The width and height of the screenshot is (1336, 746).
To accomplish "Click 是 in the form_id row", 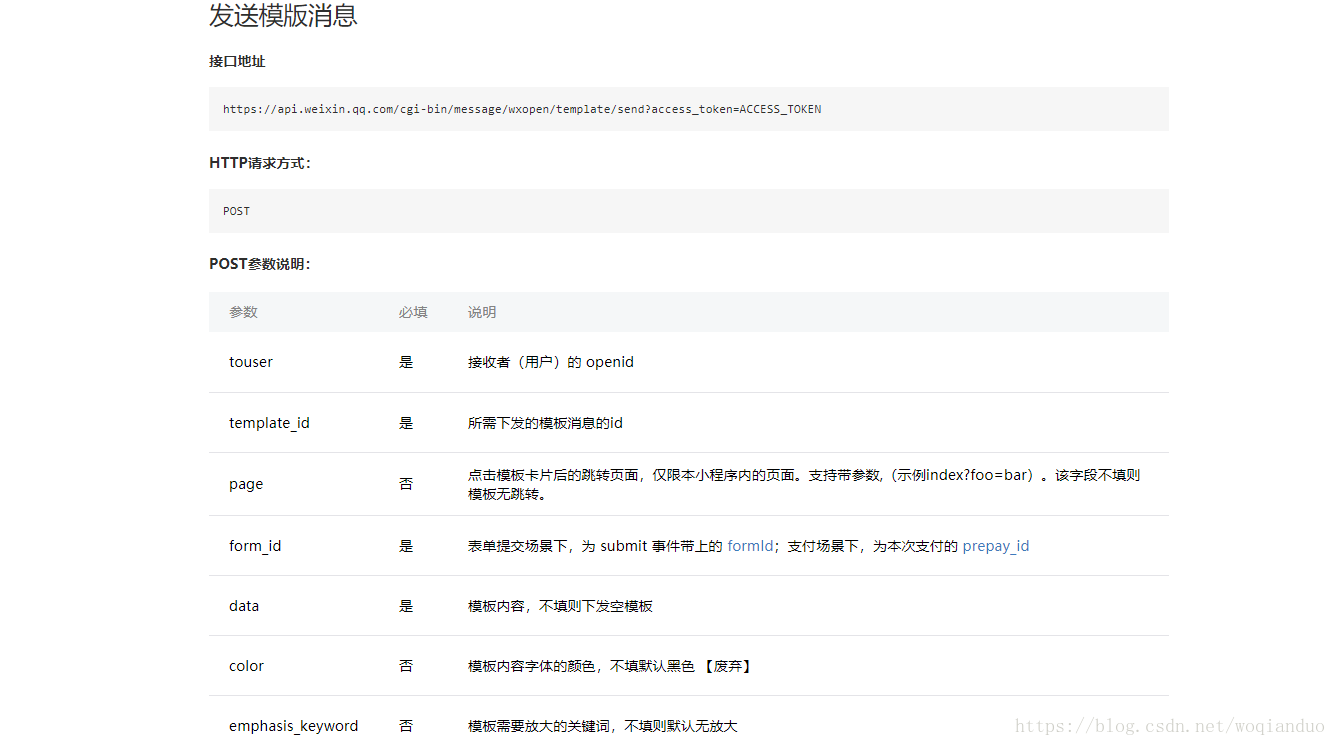I will (406, 546).
